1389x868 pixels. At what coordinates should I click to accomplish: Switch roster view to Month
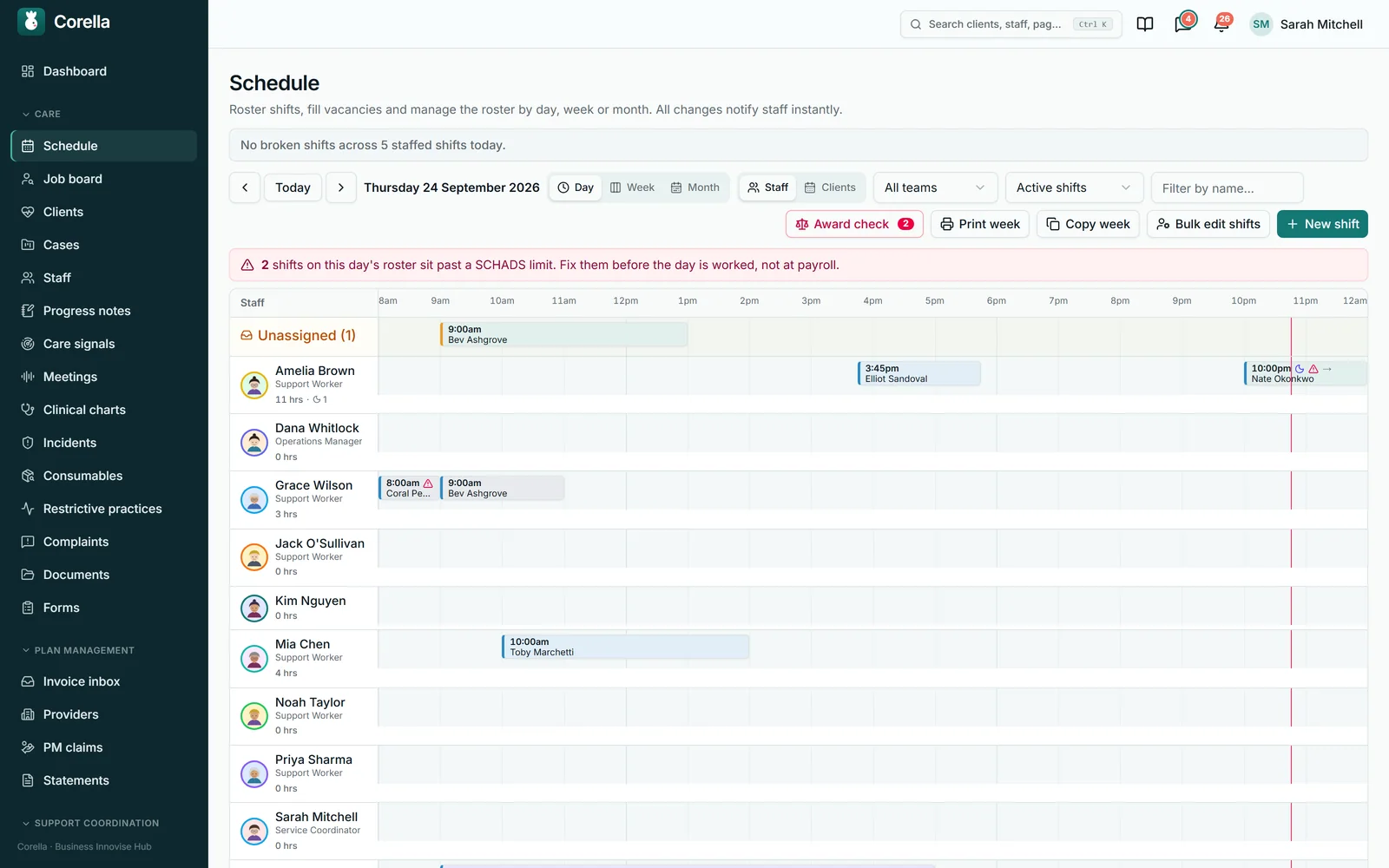(x=695, y=187)
